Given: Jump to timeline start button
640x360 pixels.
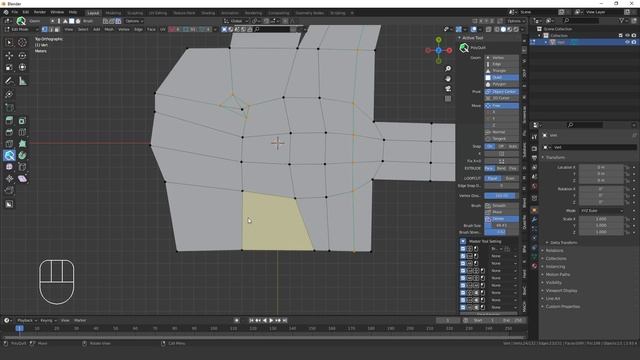Looking at the screenshot, I should (251, 320).
